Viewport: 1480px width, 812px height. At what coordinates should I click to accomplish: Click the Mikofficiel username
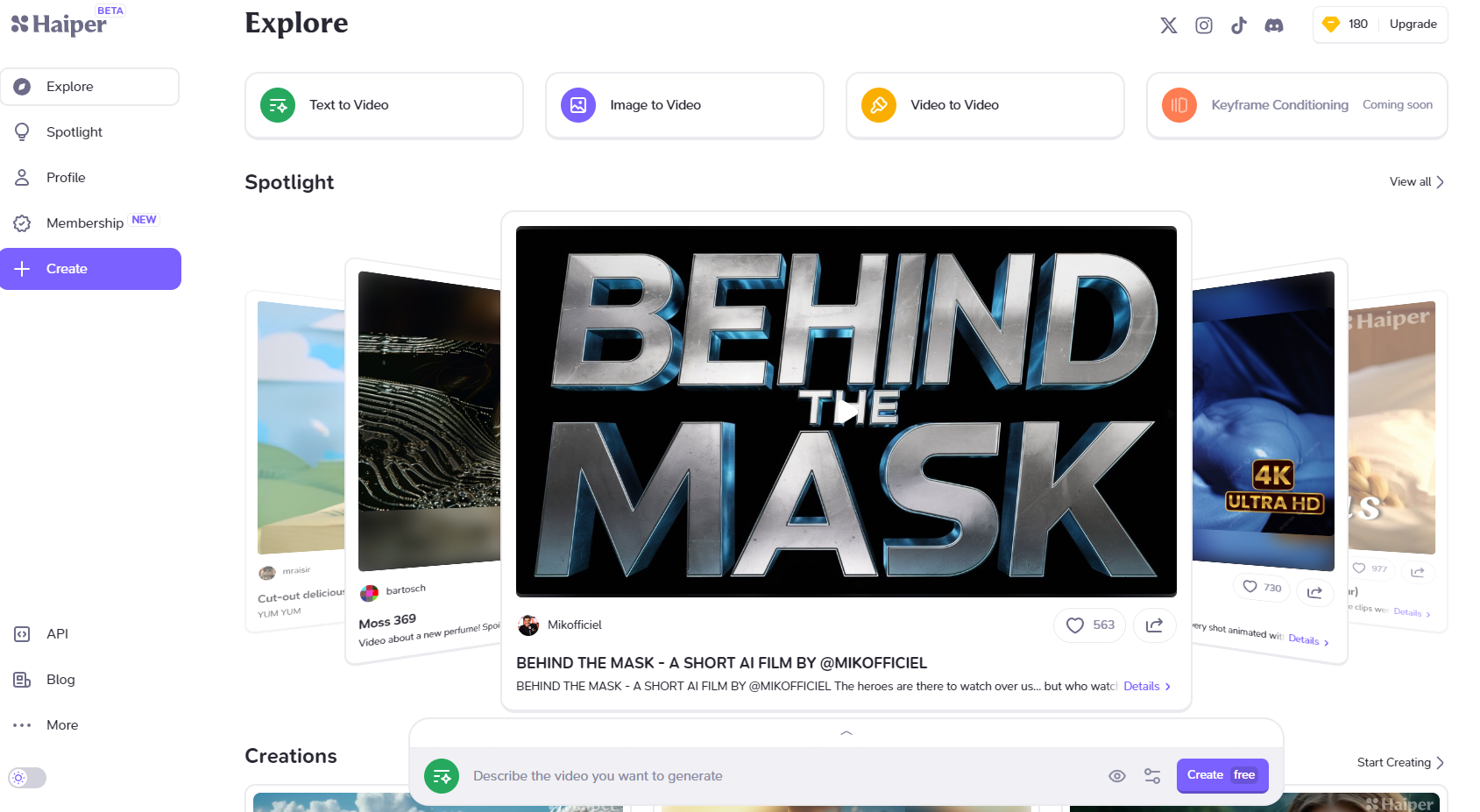[x=575, y=625]
